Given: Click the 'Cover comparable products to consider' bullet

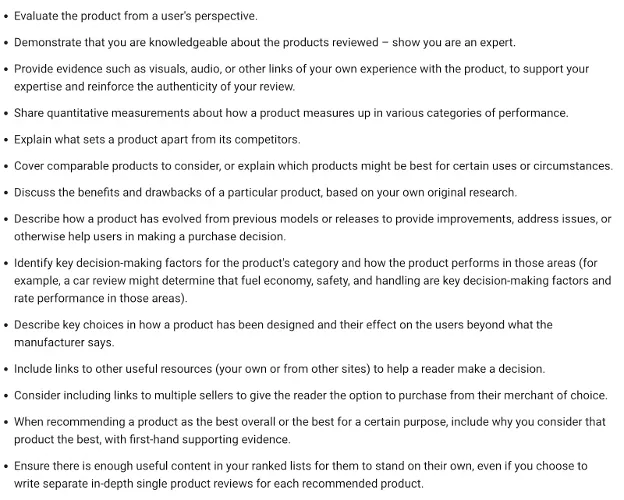Looking at the screenshot, I should pyautogui.click(x=314, y=166).
